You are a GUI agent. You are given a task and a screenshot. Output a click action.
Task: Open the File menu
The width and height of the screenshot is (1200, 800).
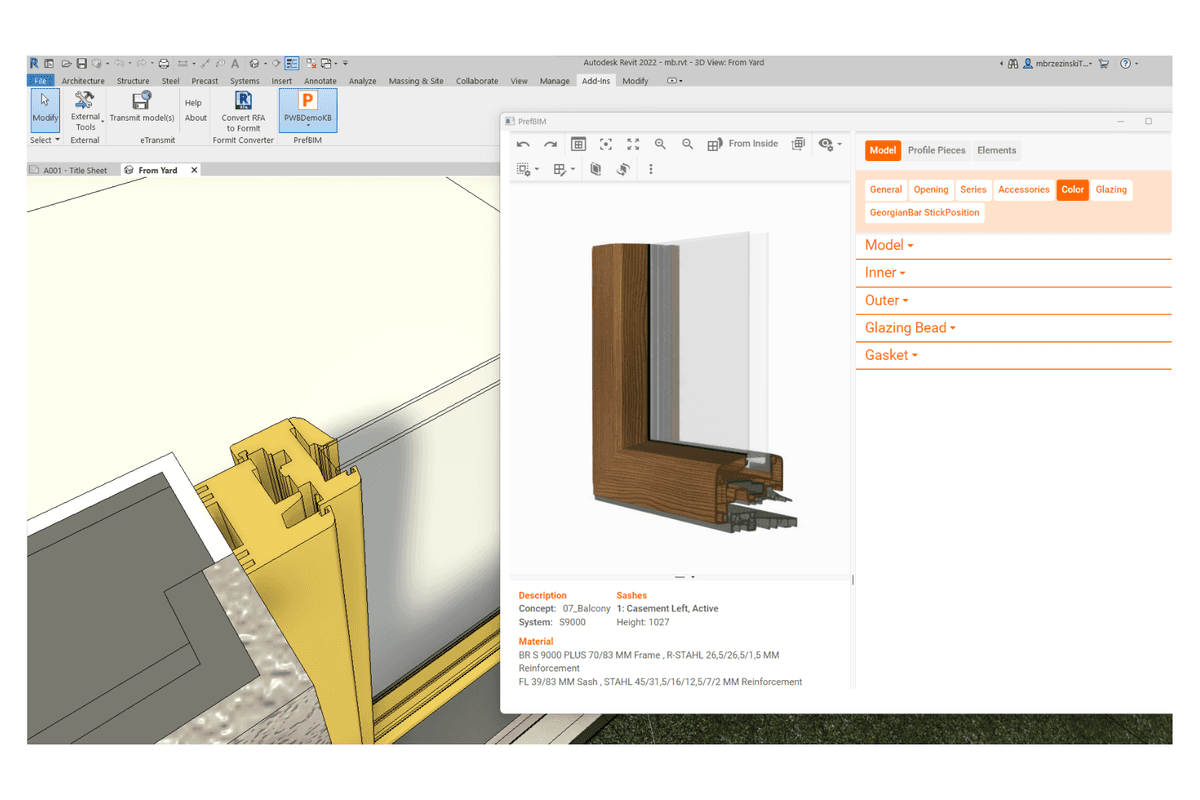(x=40, y=81)
